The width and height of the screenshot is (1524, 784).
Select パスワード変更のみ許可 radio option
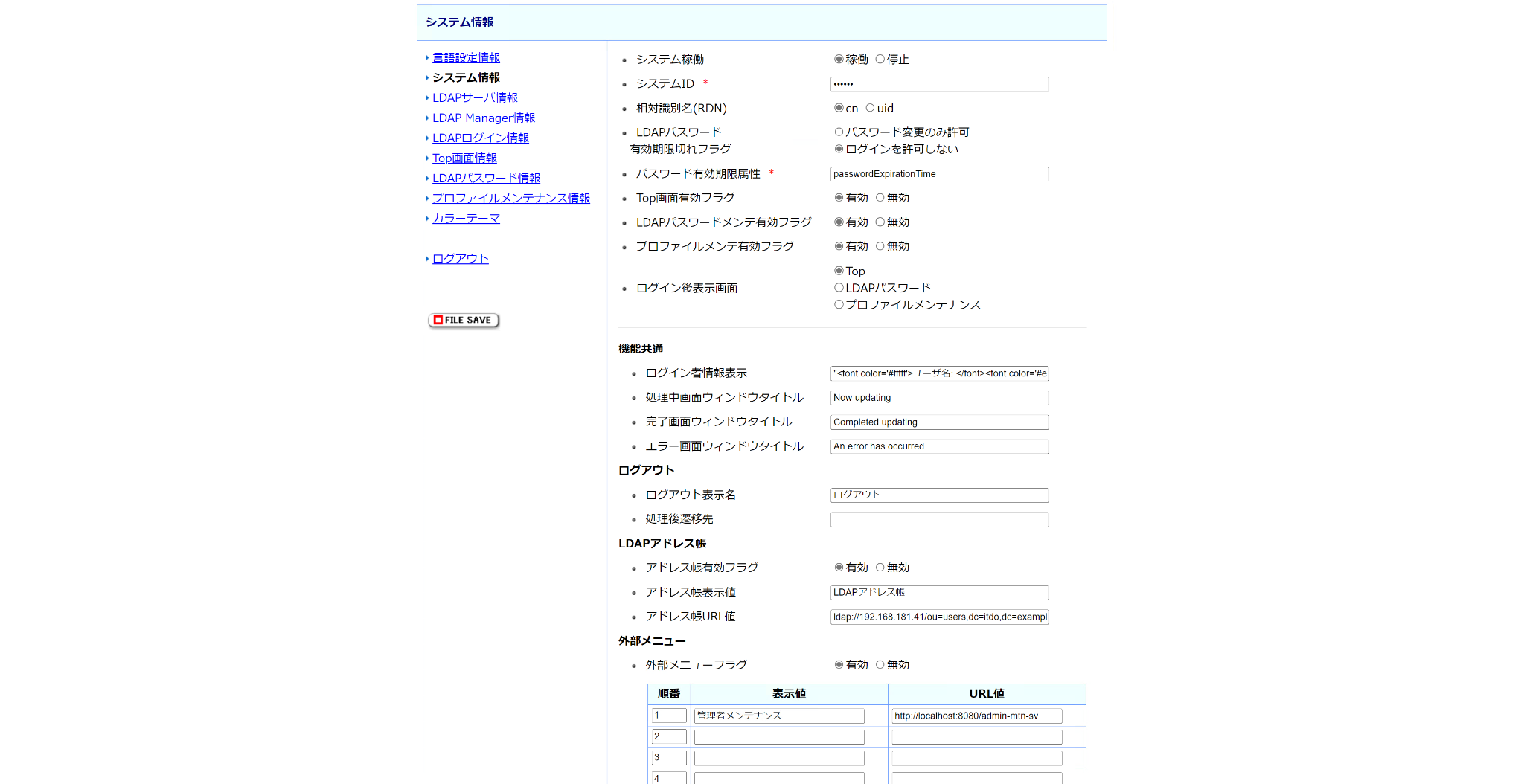[x=838, y=132]
